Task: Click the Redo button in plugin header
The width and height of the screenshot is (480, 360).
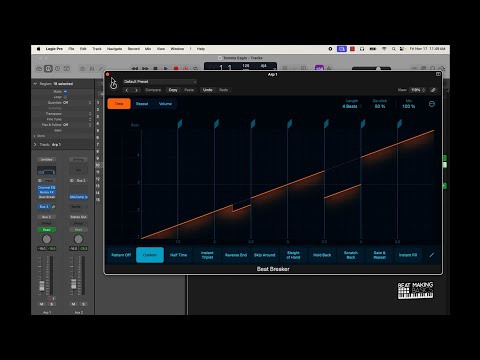Action: pyautogui.click(x=224, y=90)
